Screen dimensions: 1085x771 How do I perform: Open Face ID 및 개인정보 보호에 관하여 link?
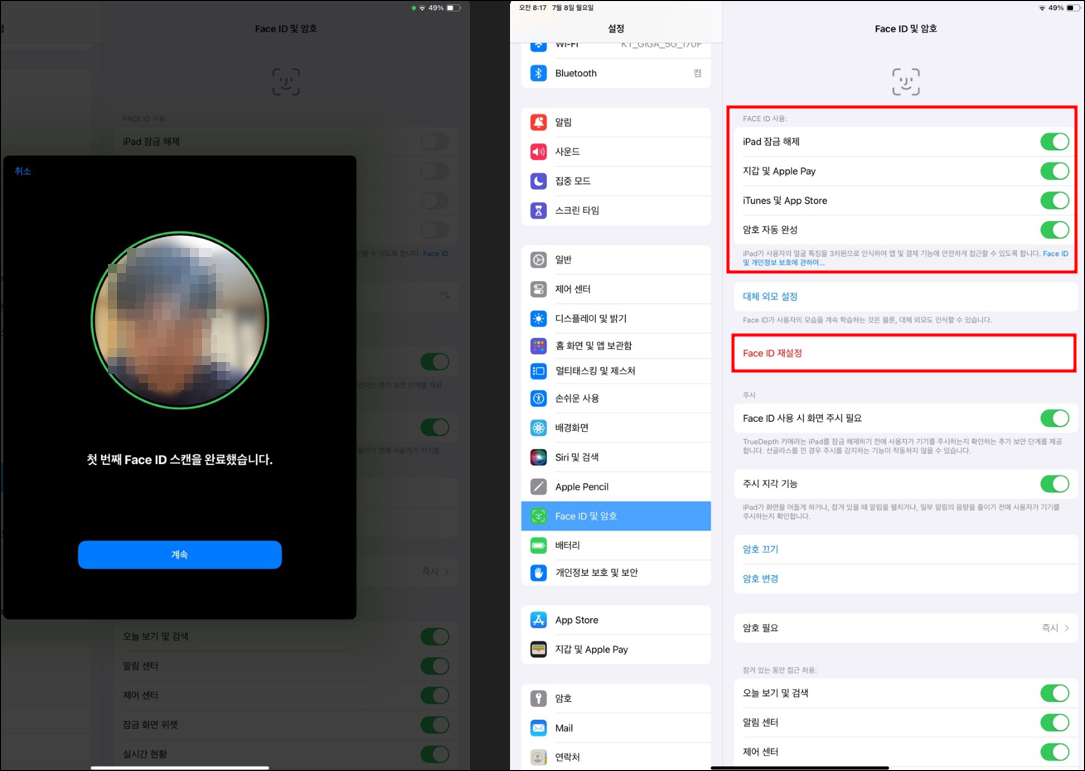point(905,258)
